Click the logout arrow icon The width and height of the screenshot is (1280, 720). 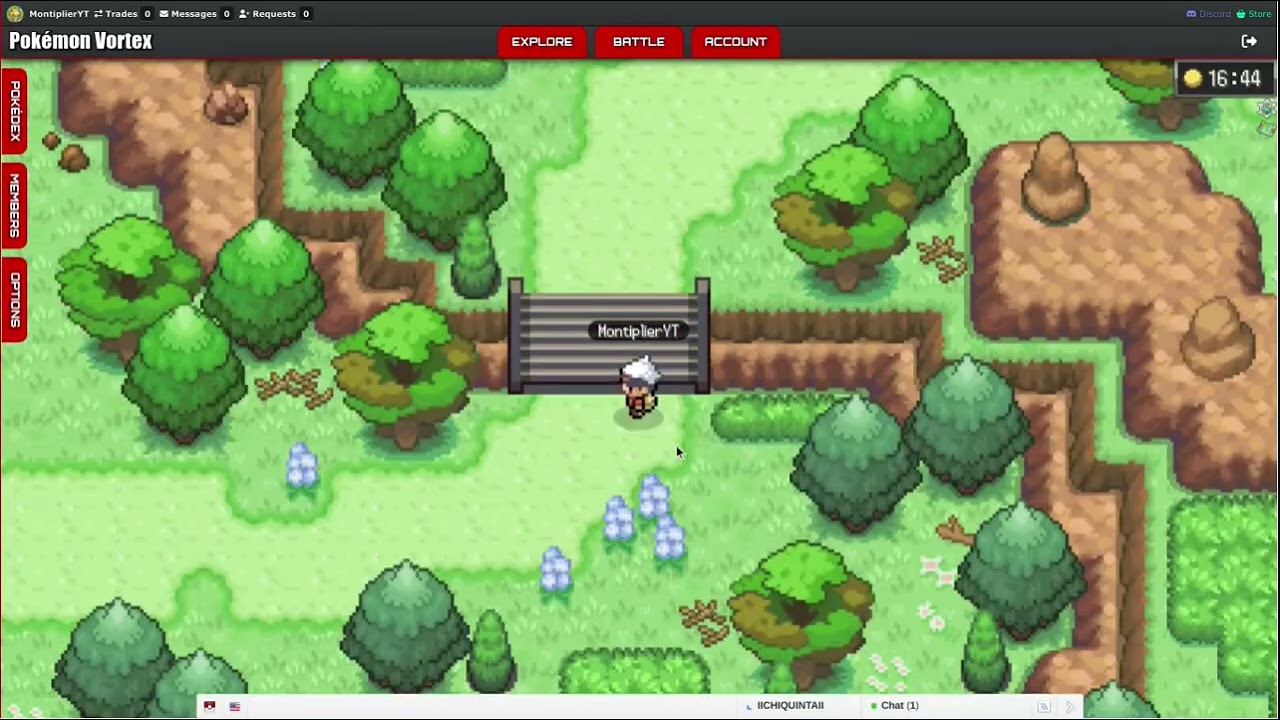coord(1249,41)
